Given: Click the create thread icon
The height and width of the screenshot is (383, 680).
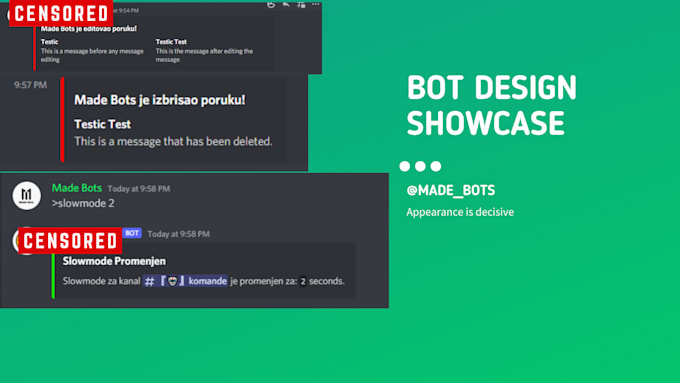Looking at the screenshot, I should (x=301, y=4).
